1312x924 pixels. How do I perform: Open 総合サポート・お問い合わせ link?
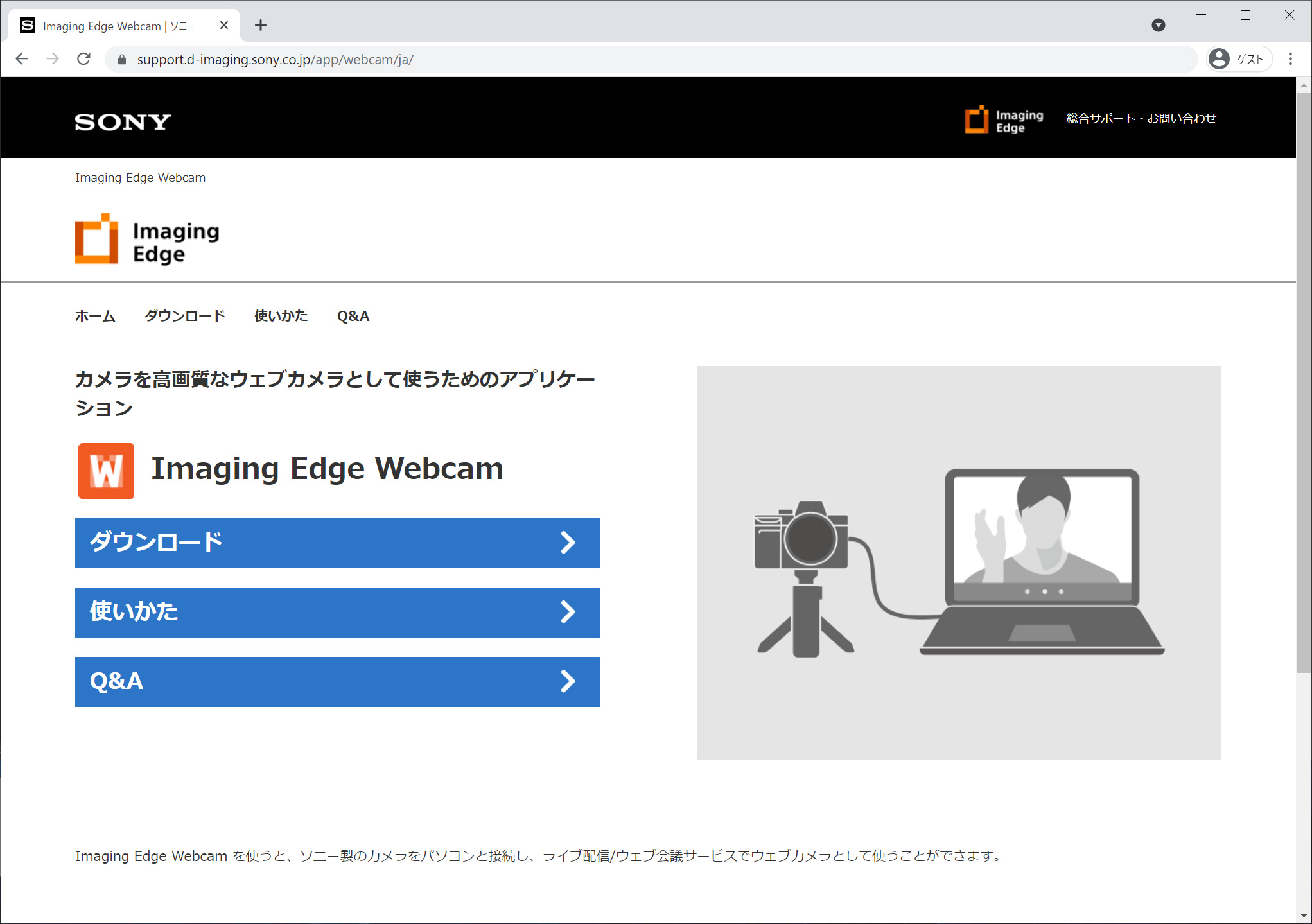pos(1141,118)
